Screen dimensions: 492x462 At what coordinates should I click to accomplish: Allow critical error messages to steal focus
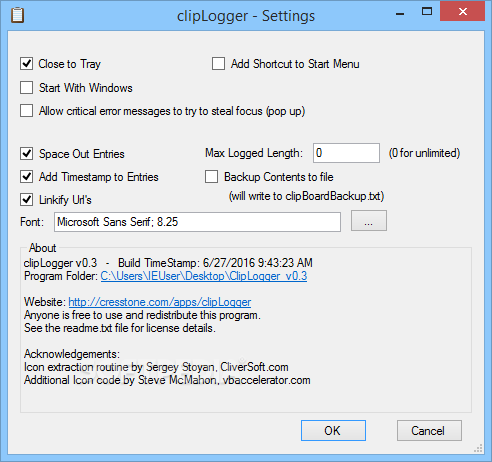(26, 111)
